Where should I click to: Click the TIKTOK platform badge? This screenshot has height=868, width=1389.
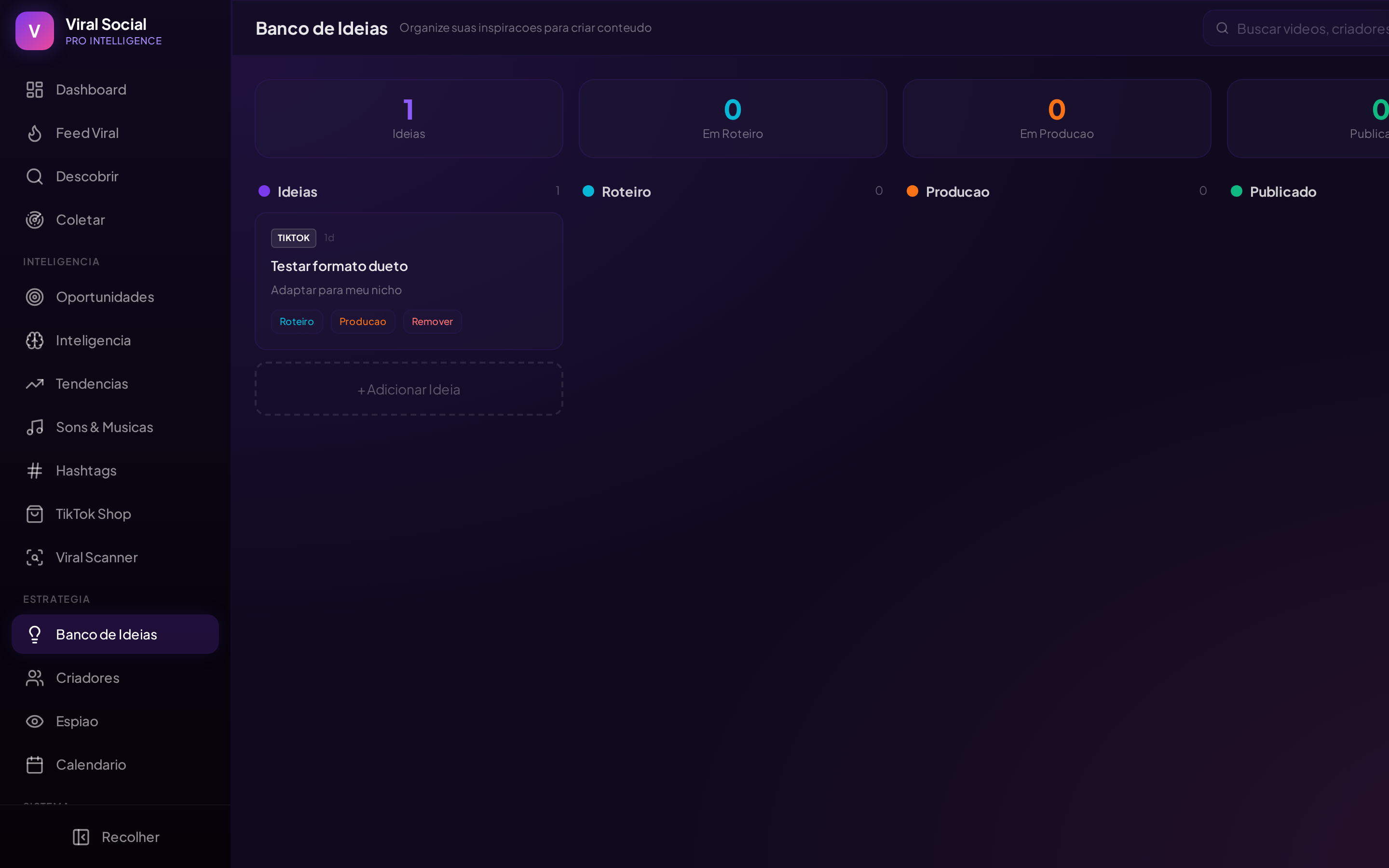coord(293,238)
